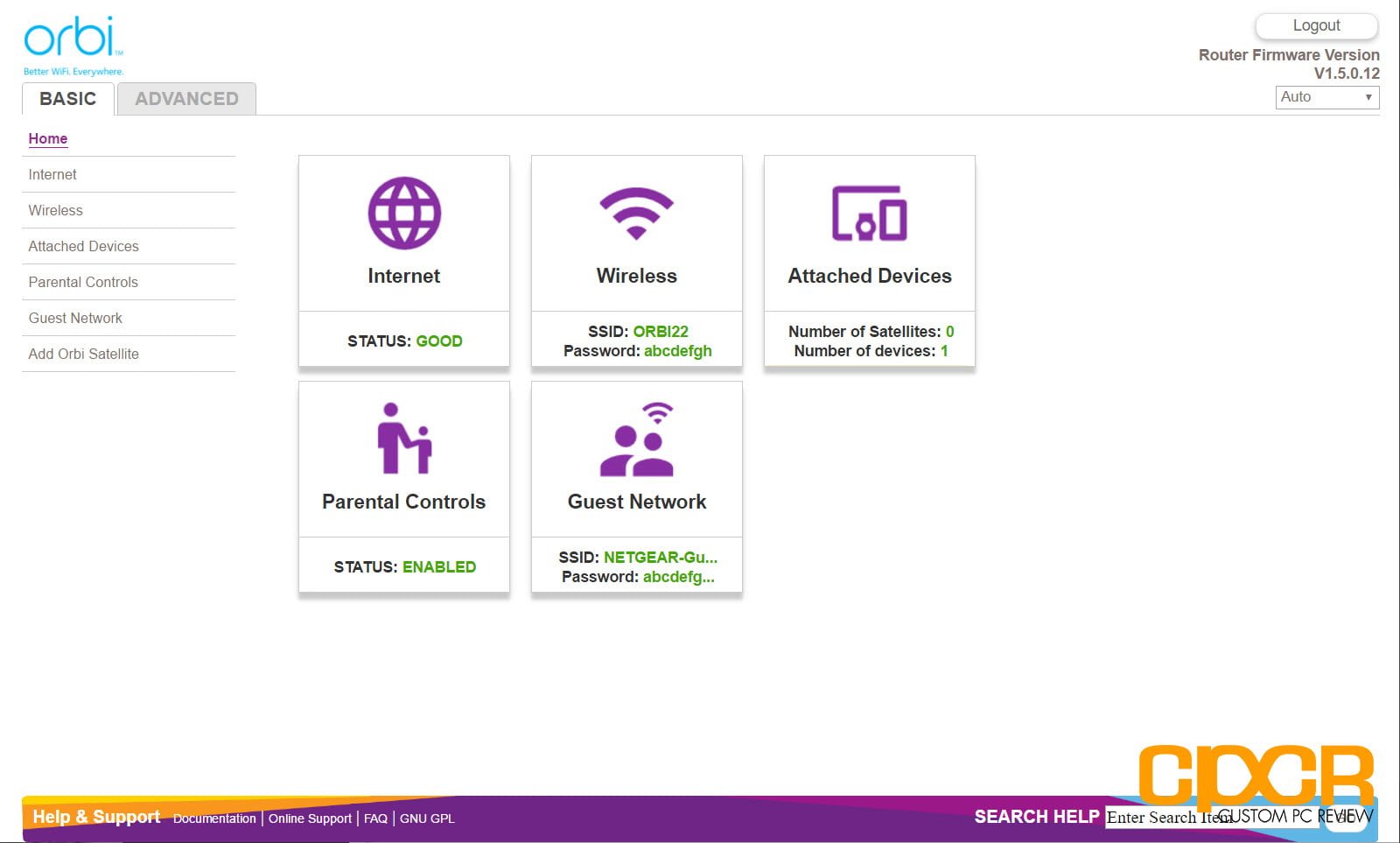Click the SSID: ORBI22 text
The image size is (1400, 843).
(638, 332)
